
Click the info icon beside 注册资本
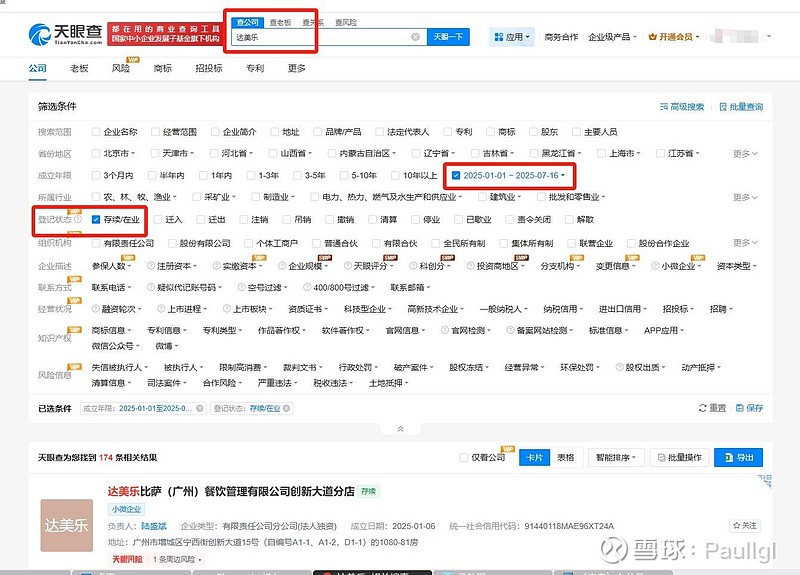coord(151,266)
